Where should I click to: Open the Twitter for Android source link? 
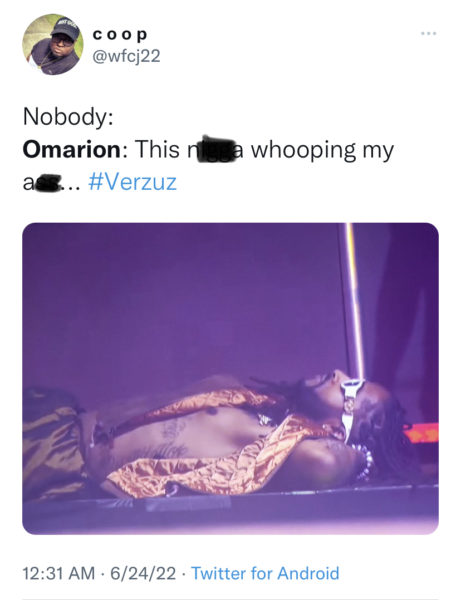point(265,573)
